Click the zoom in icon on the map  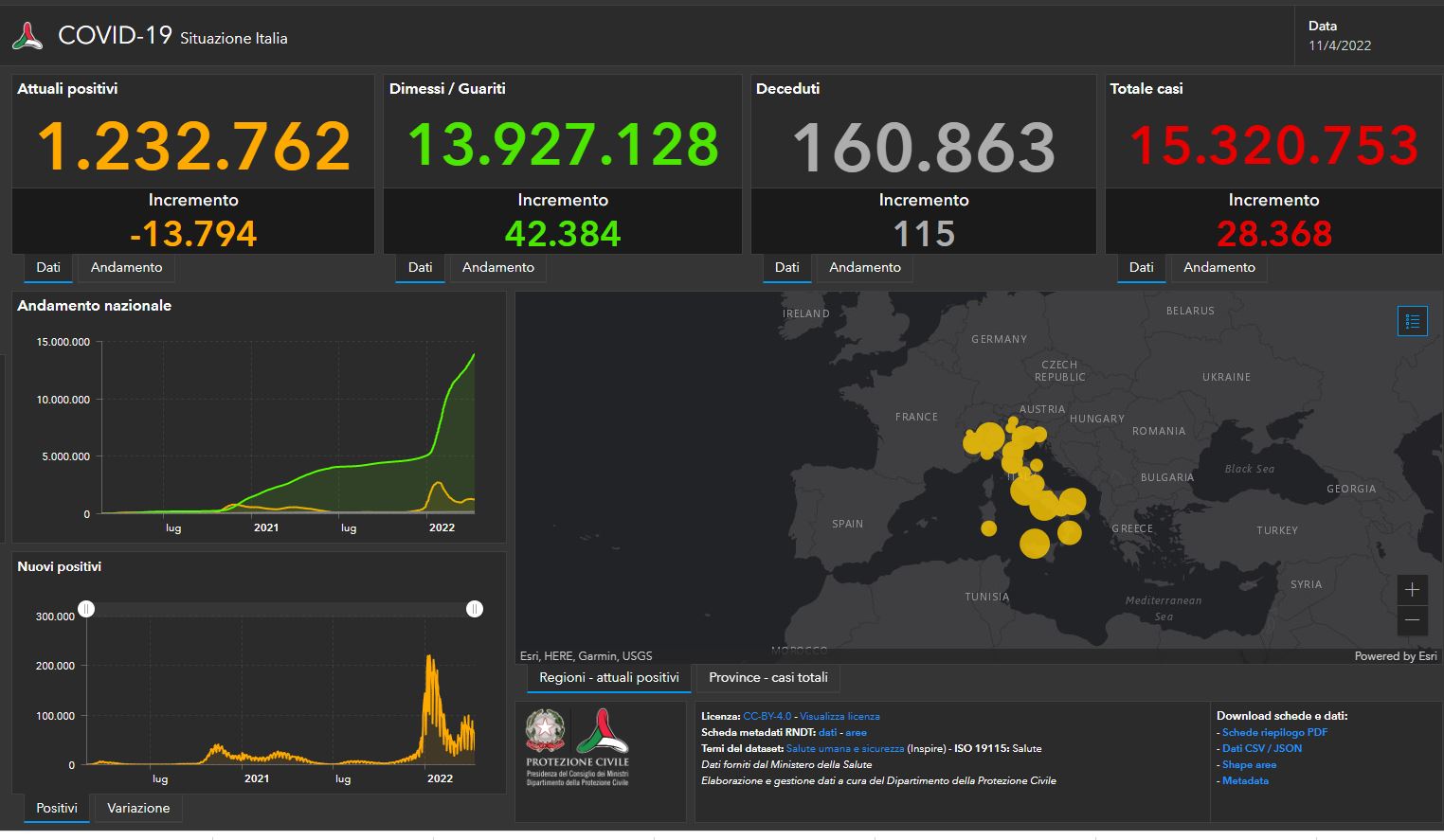pos(1412,590)
